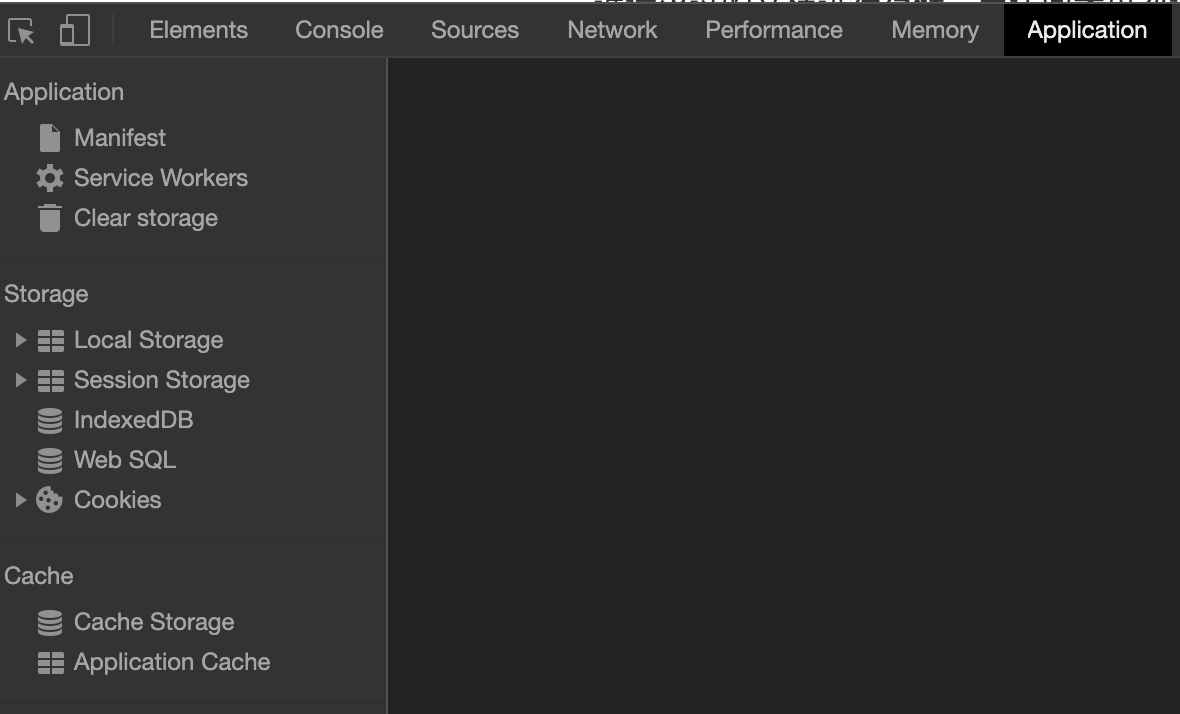Open the Performance tab

(x=773, y=30)
